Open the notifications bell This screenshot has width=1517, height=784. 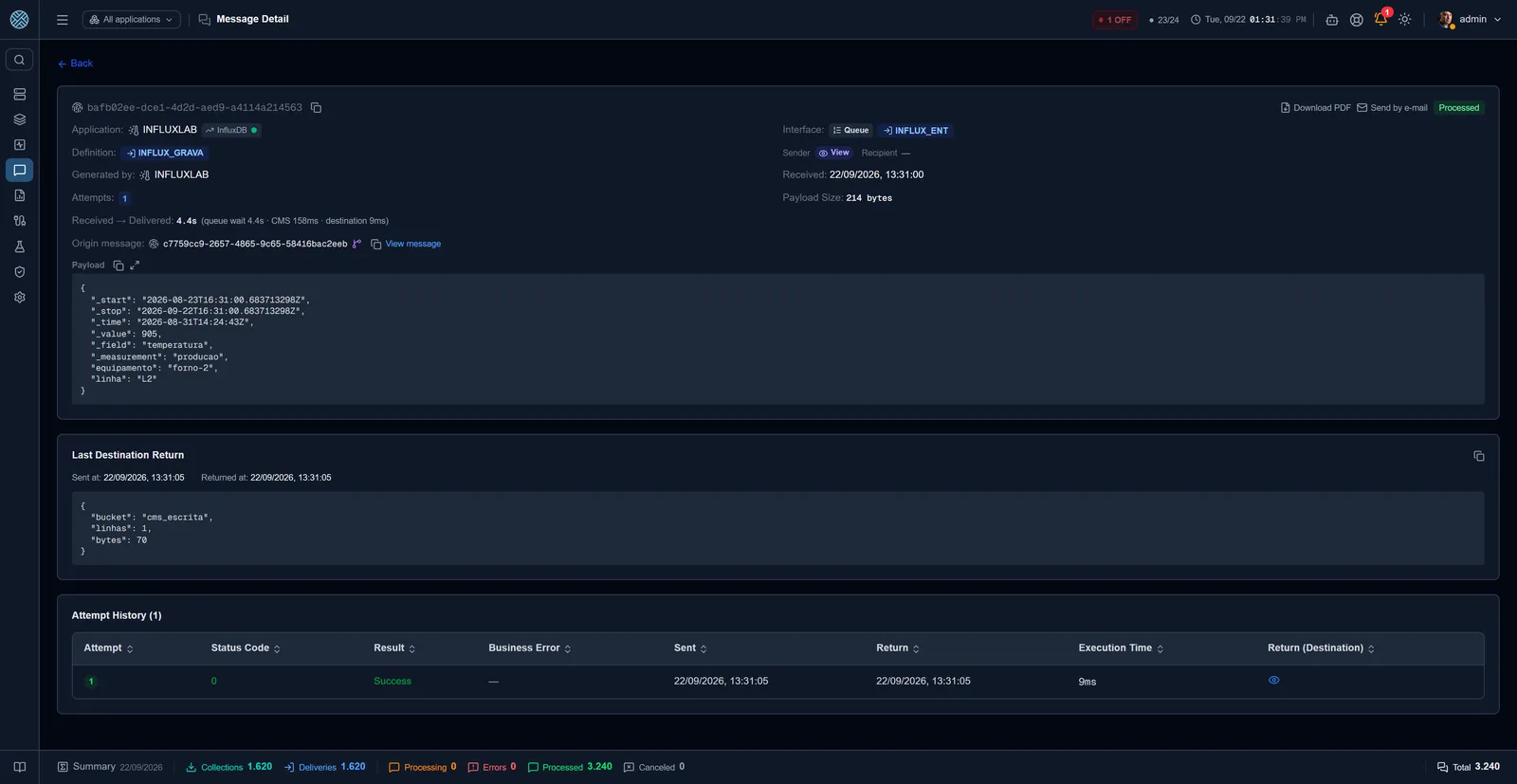[1381, 19]
